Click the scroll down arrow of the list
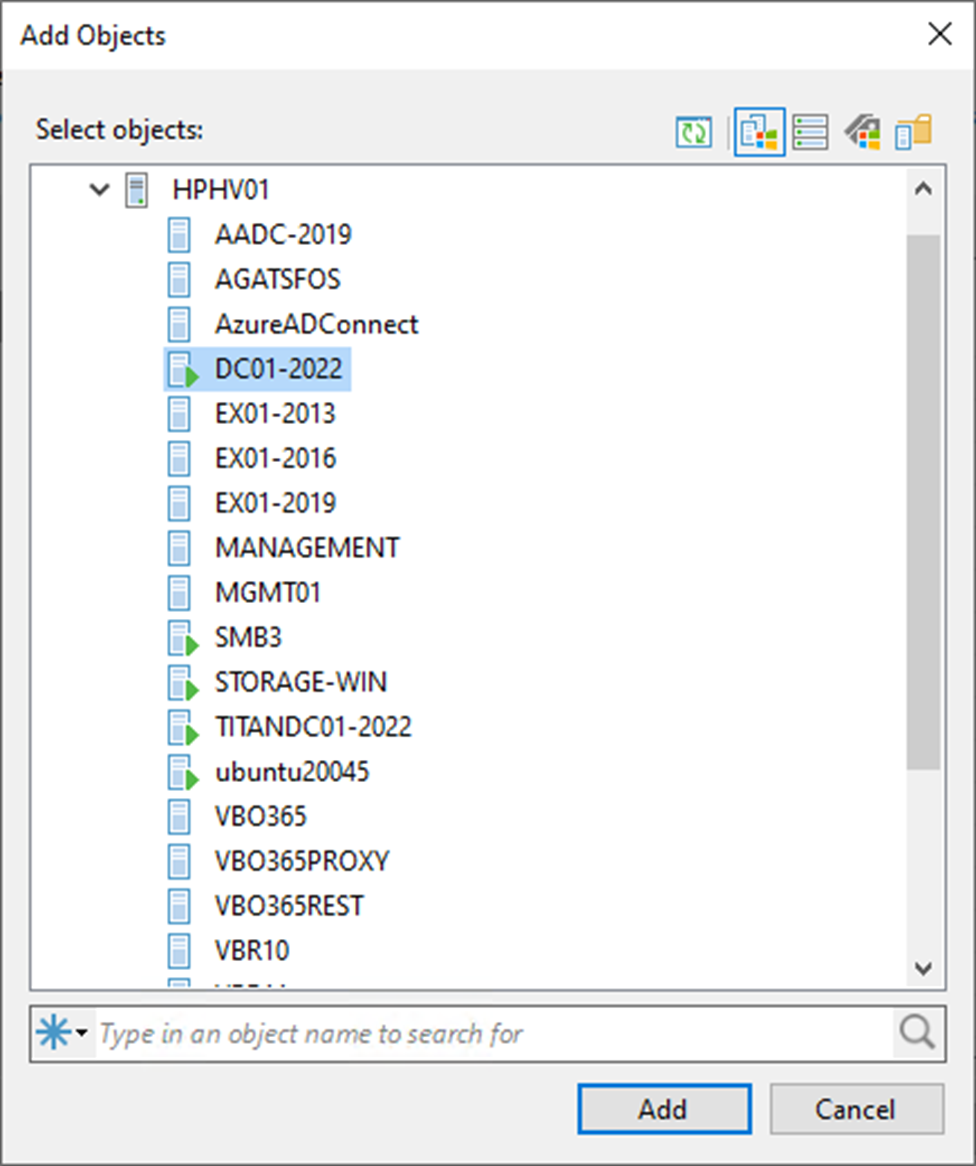 [x=923, y=968]
